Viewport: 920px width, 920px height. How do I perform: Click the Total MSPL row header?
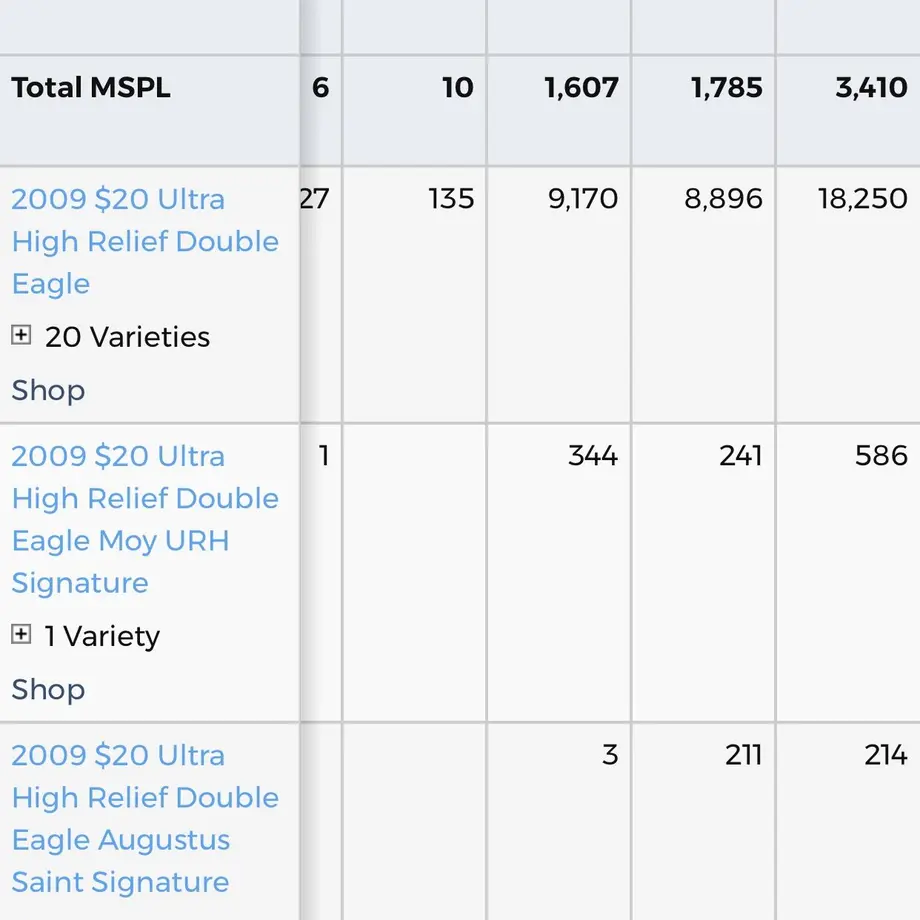91,87
